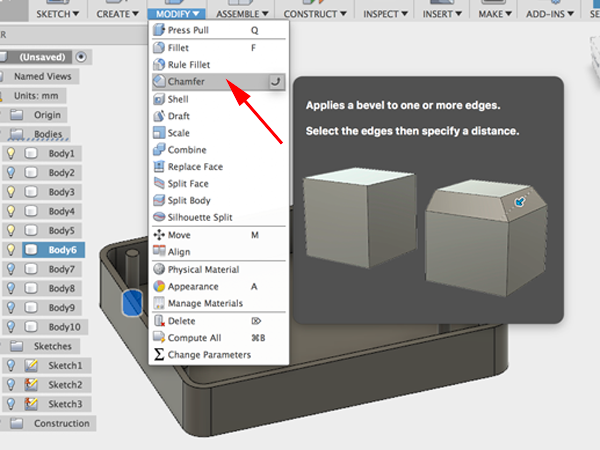Image resolution: width=600 pixels, height=450 pixels.
Task: Click the Construction folder icon
Action: coord(16,423)
